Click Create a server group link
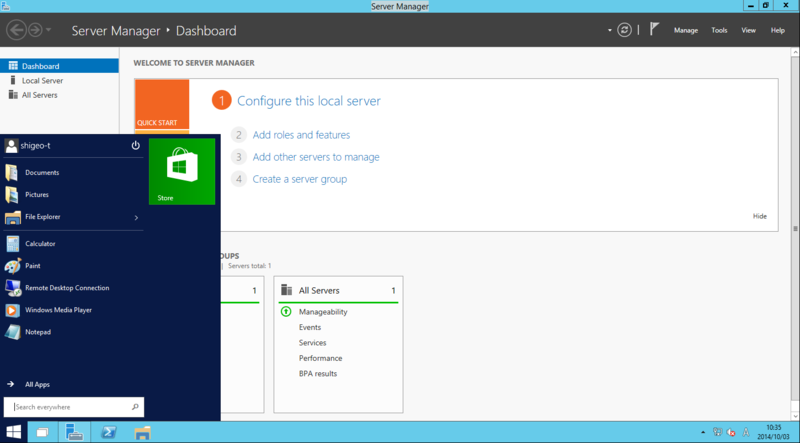800x443 pixels. [x=299, y=179]
